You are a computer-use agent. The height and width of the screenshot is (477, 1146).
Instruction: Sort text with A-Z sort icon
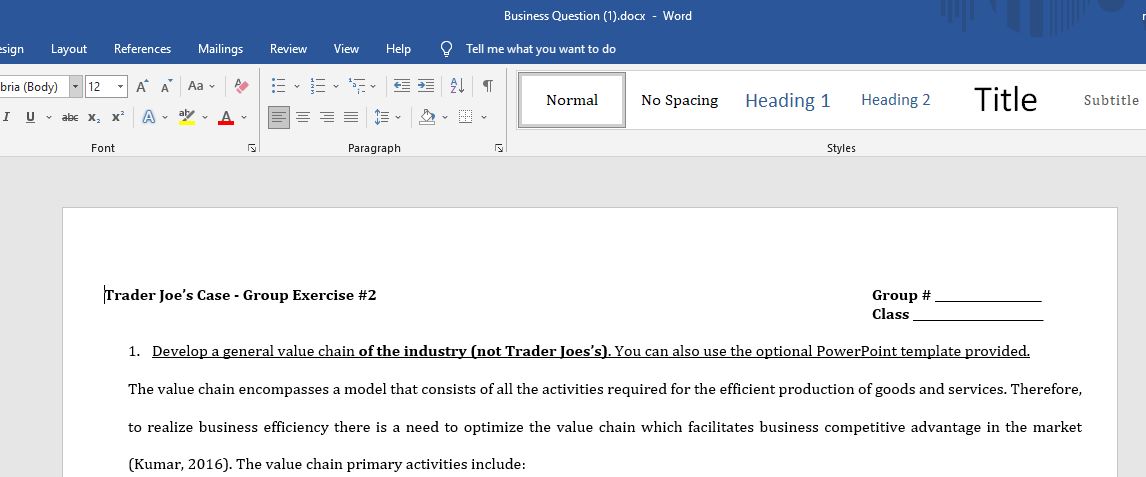(x=458, y=86)
